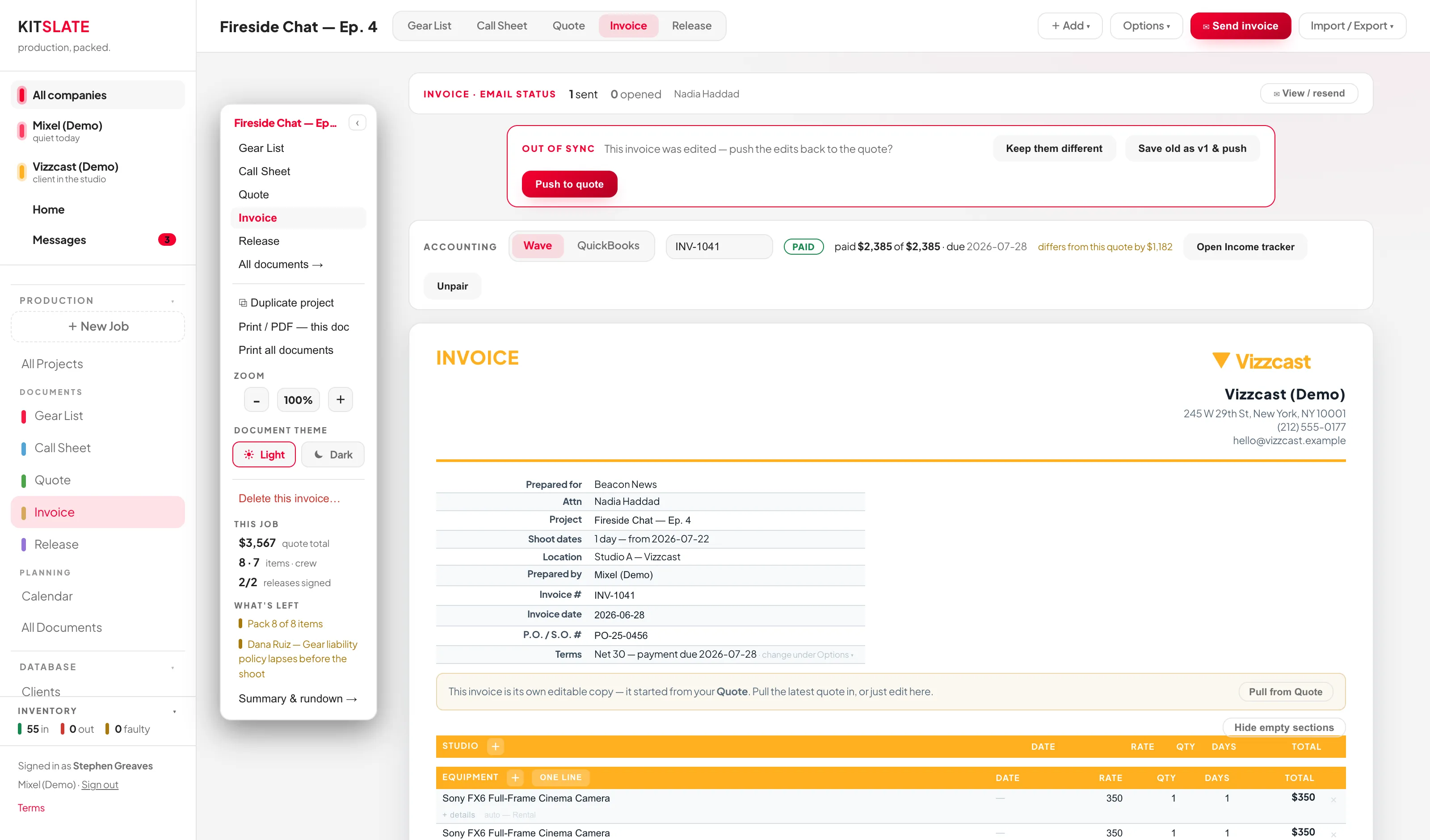Click Send invoice button
Image resolution: width=1430 pixels, height=840 pixels.
point(1241,25)
